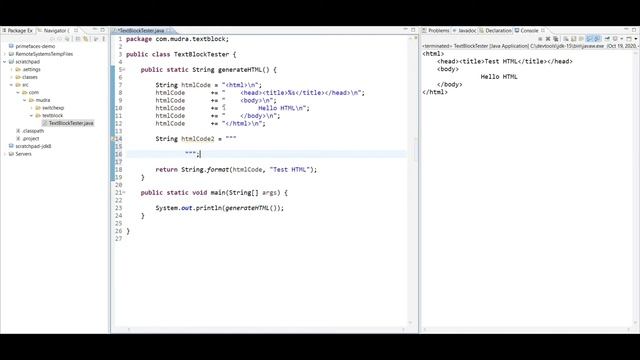Click the Navigator Up icon
The width and height of the screenshot is (640, 360).
pyautogui.click(x=67, y=39)
